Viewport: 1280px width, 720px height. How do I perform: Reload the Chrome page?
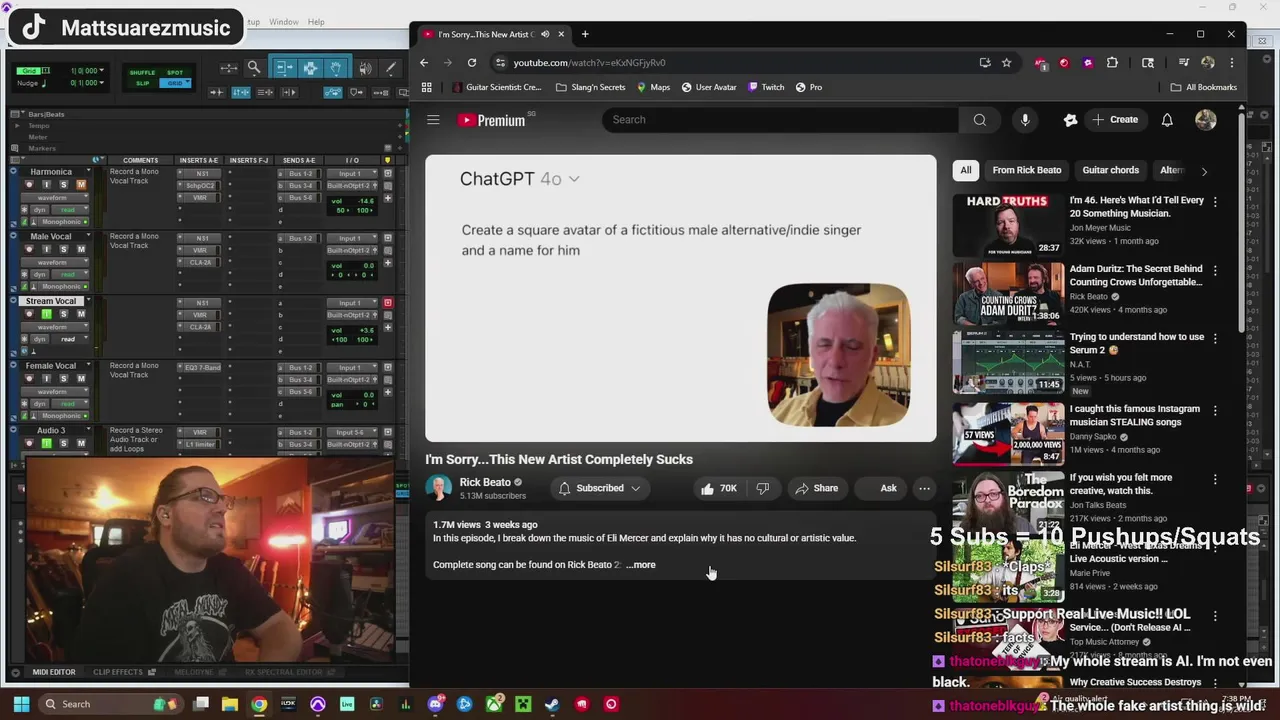coord(472,62)
